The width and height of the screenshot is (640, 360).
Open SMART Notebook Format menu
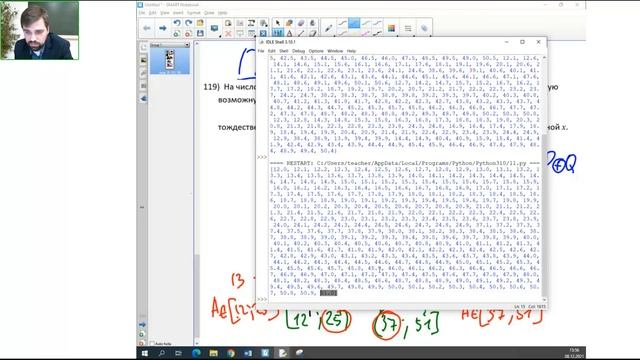[x=193, y=13]
